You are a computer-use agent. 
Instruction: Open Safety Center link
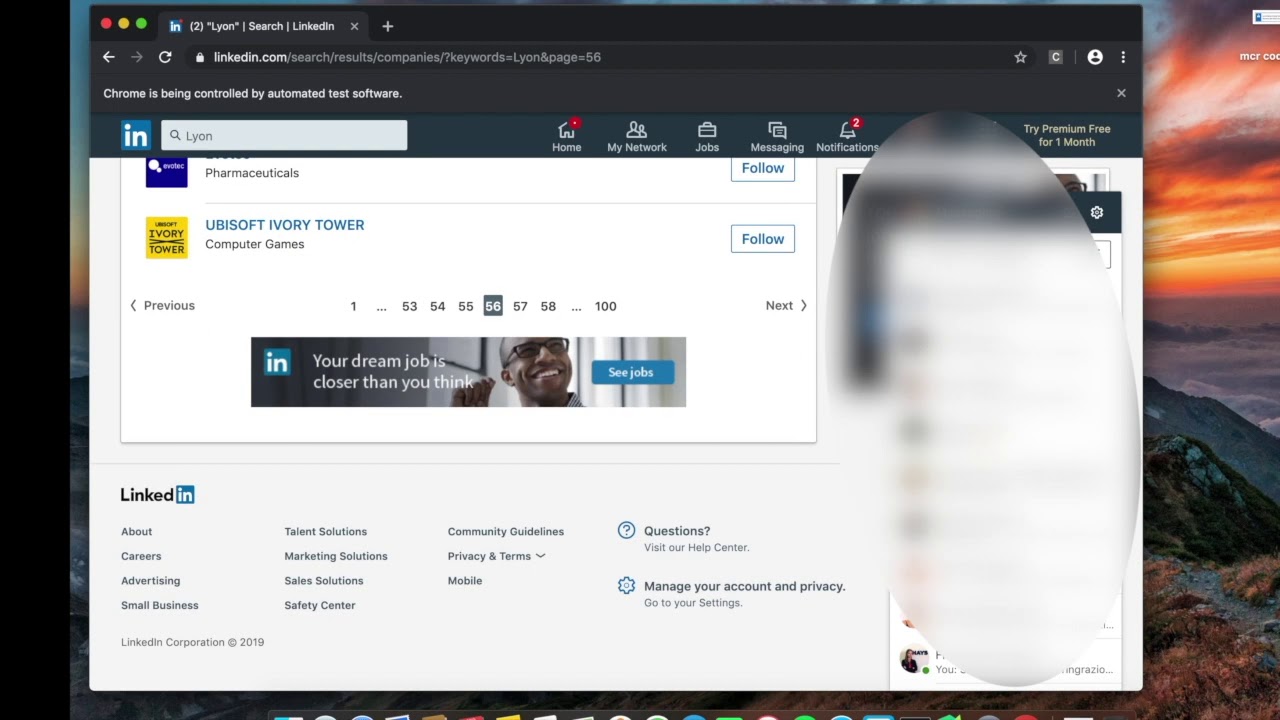pos(320,605)
